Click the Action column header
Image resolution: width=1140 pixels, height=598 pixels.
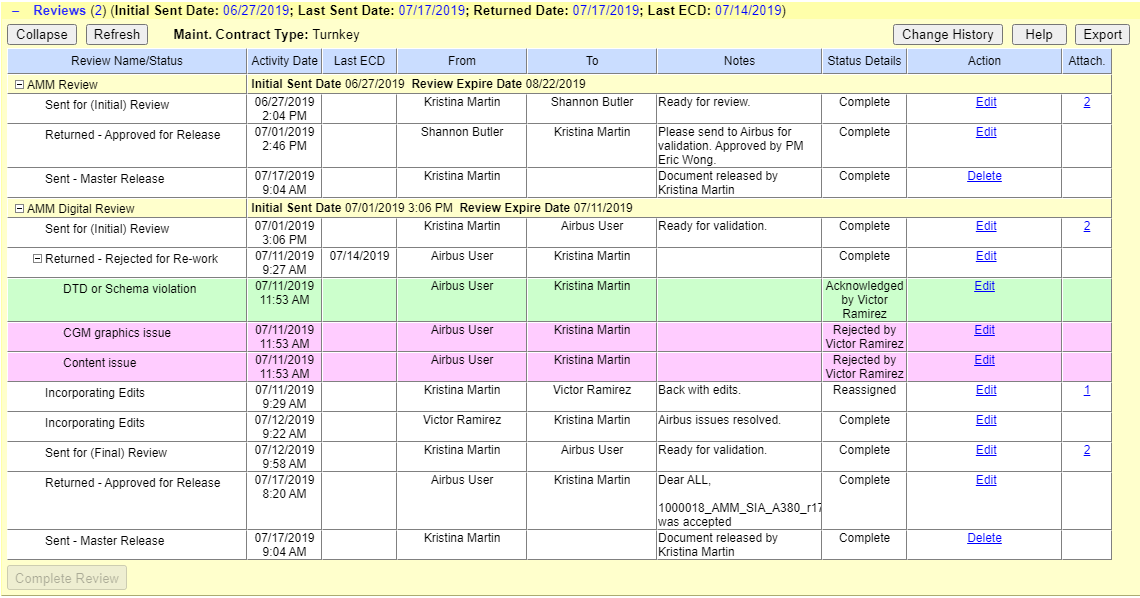[x=984, y=61]
